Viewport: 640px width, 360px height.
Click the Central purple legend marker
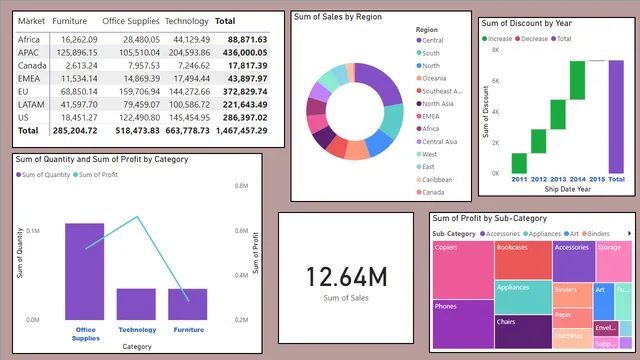pyautogui.click(x=418, y=40)
